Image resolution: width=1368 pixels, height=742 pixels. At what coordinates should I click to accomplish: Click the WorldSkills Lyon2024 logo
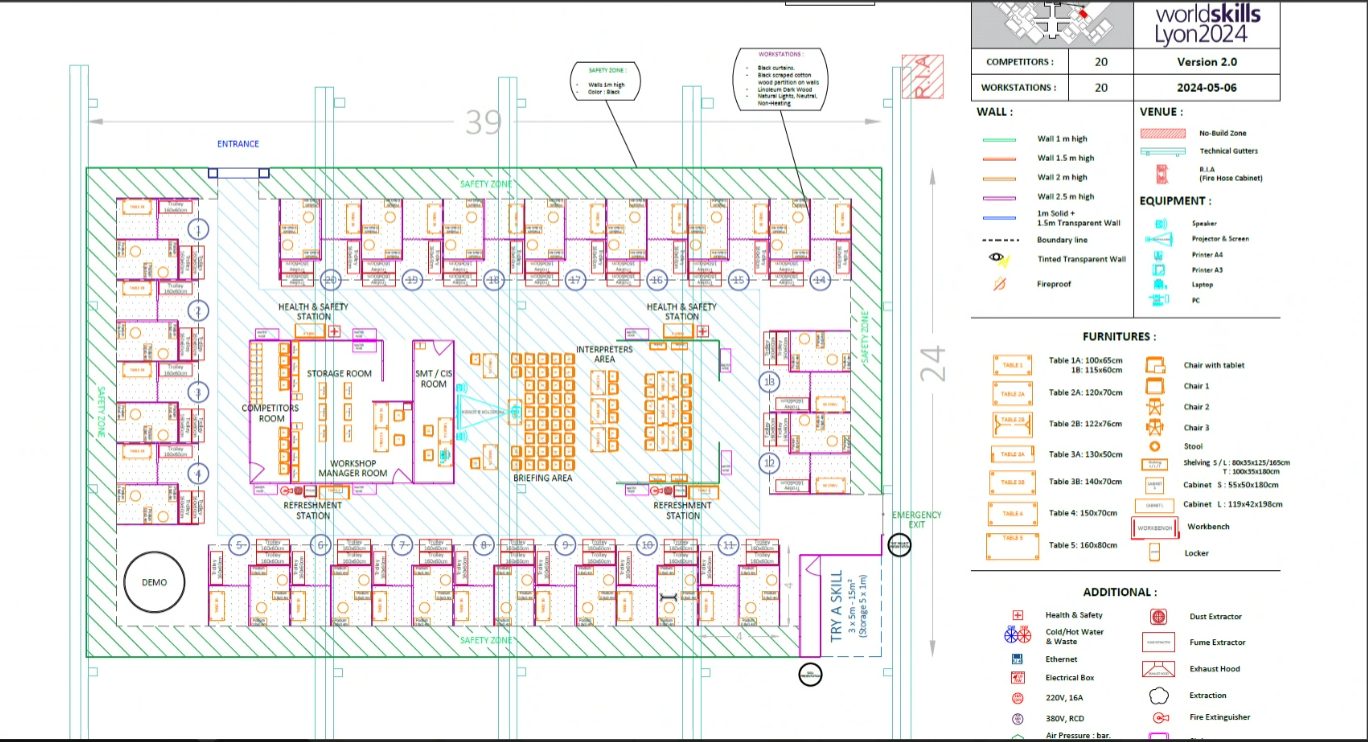[1206, 22]
